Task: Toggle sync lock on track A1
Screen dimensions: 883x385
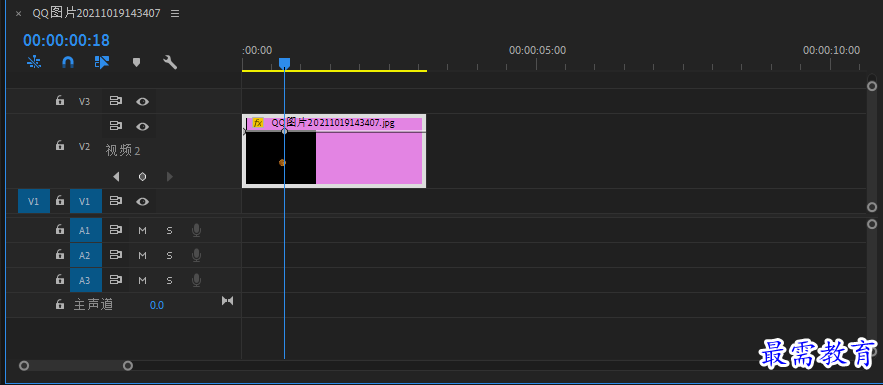Action: [115, 230]
